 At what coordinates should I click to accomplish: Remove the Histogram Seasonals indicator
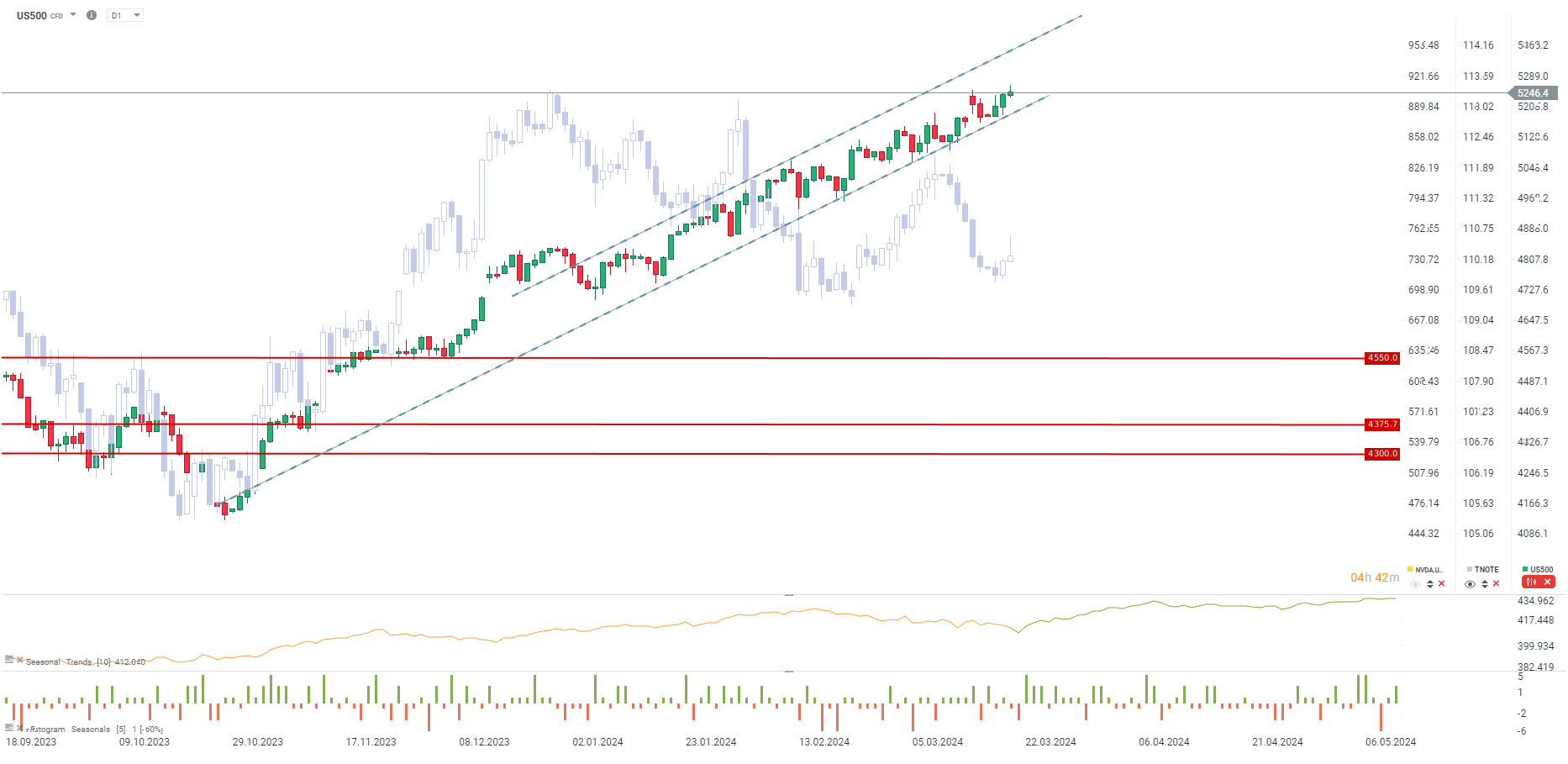20,728
